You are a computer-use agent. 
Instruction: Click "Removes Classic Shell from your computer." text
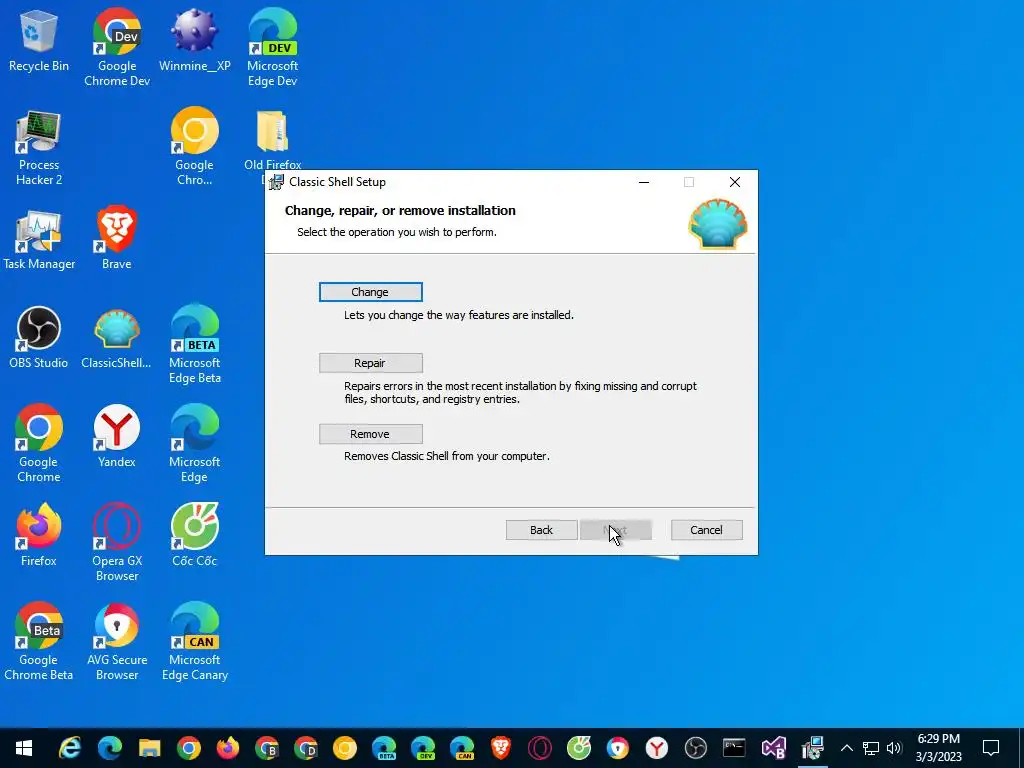447,456
